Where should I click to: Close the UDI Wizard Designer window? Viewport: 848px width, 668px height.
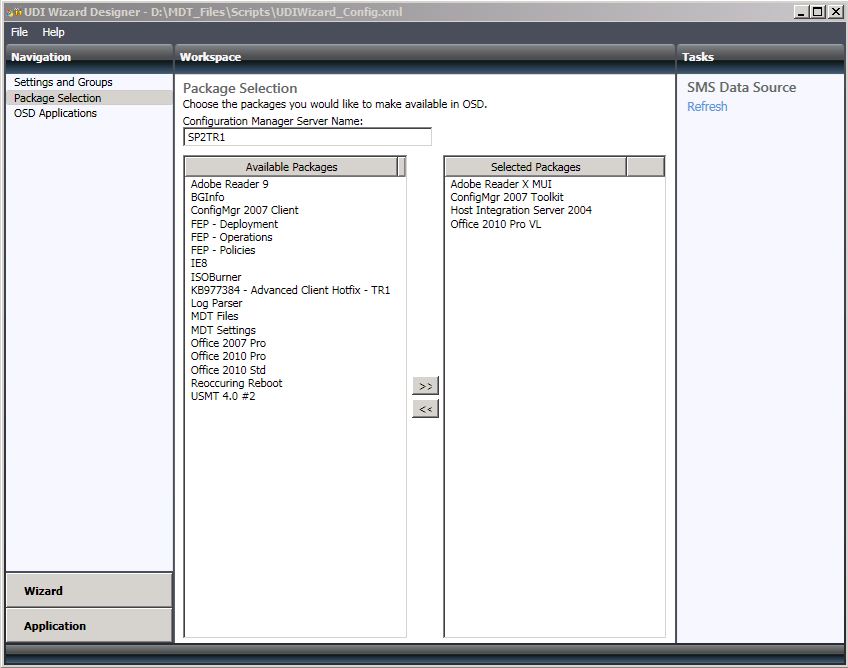[x=835, y=12]
